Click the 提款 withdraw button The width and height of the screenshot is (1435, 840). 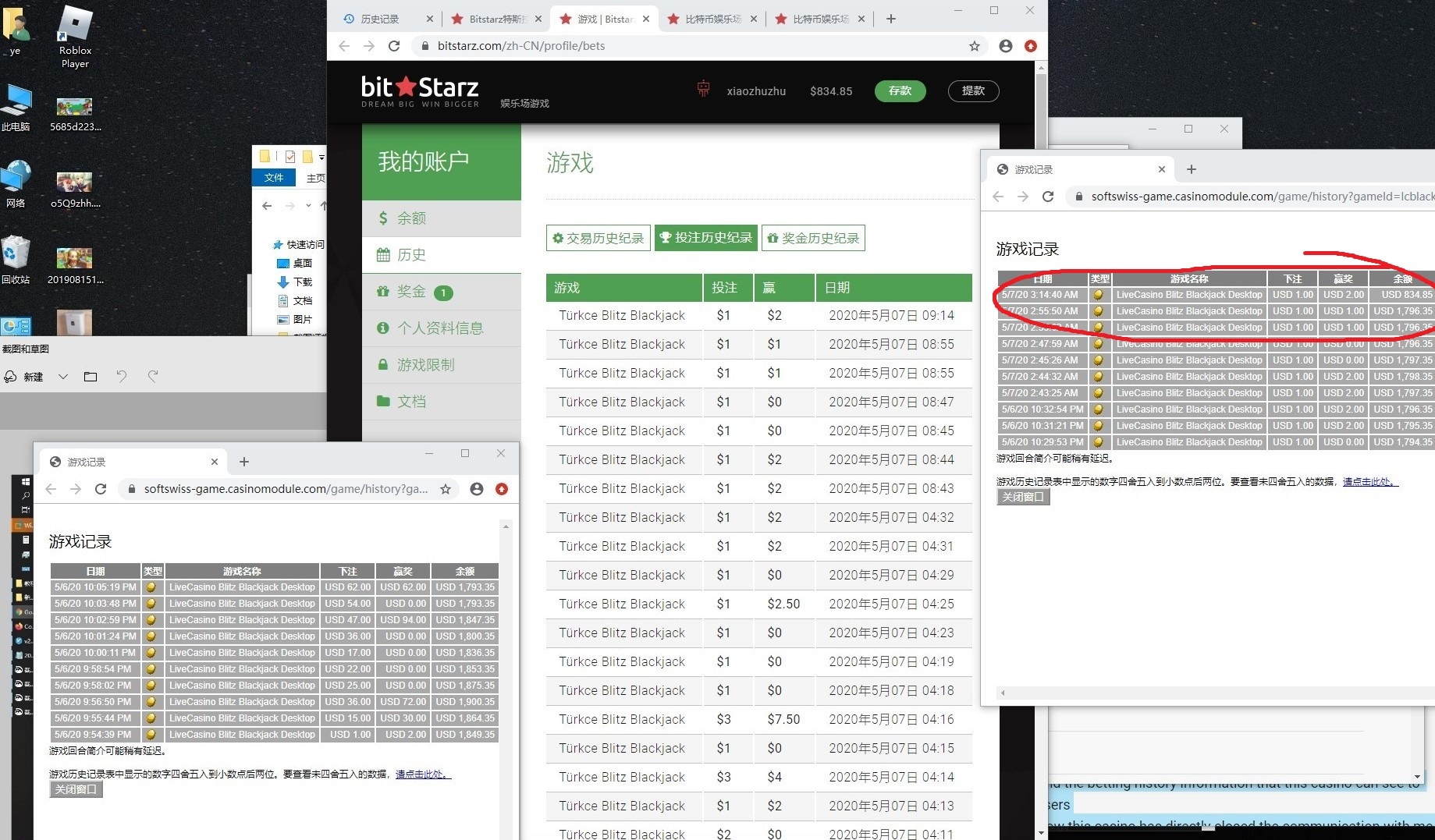click(x=973, y=90)
